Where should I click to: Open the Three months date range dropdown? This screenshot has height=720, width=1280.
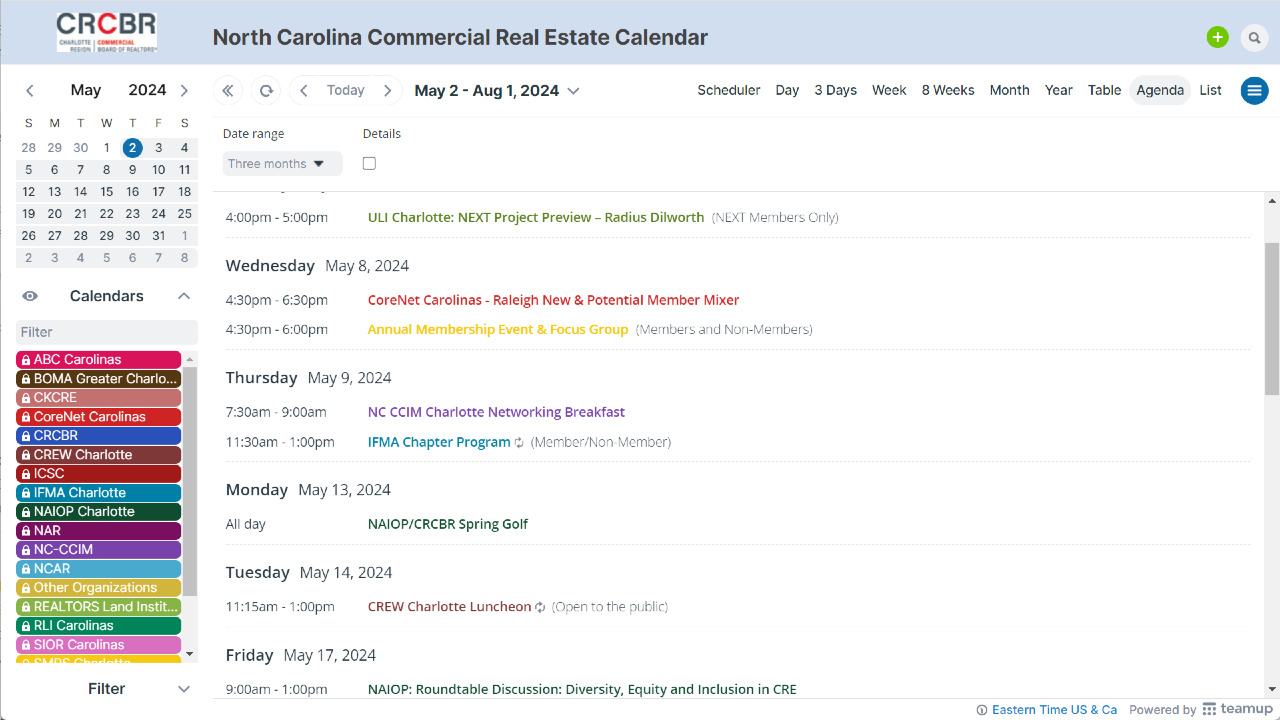(282, 163)
